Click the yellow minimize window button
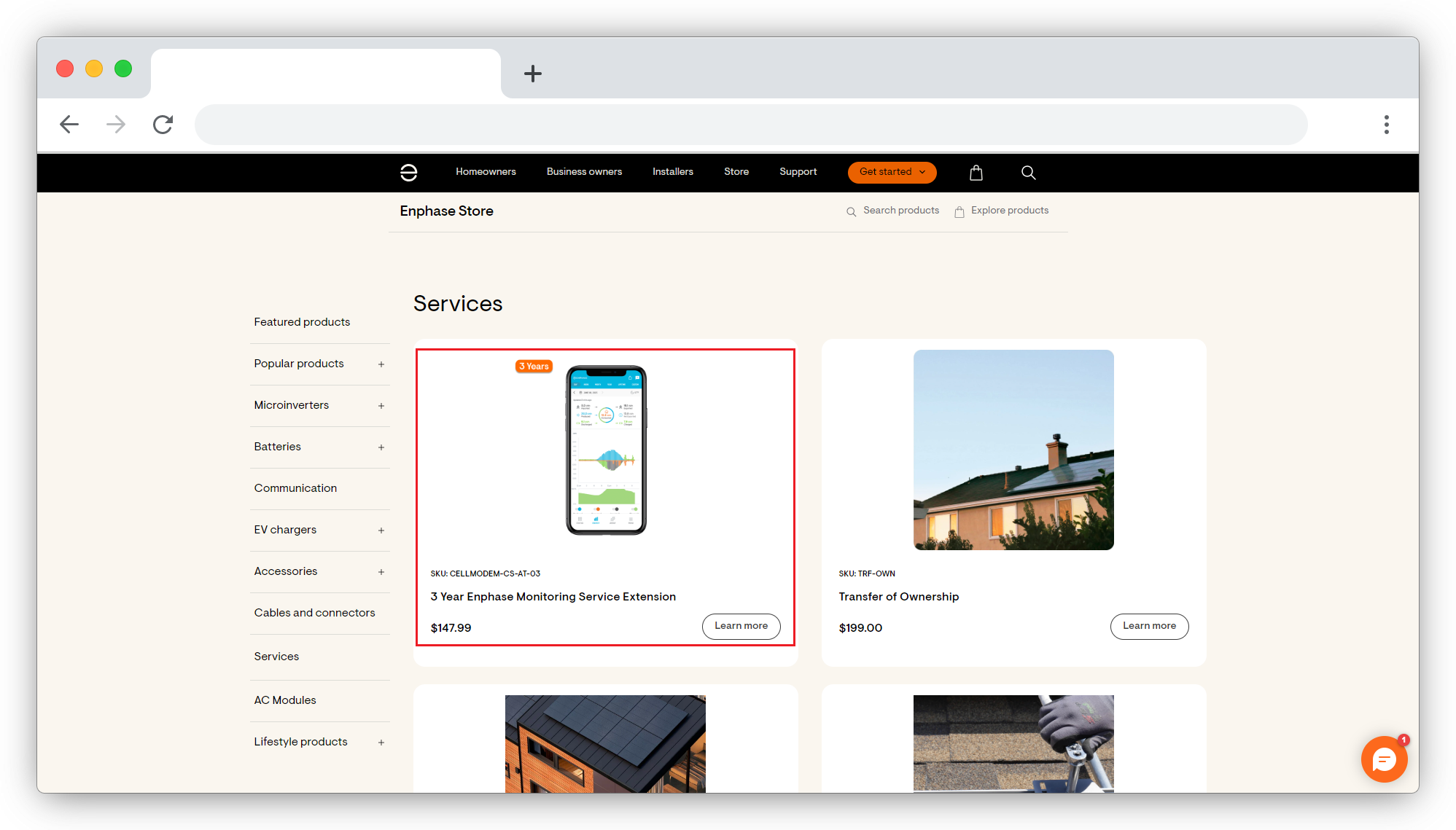Screen dimensions: 1456x830 pos(94,68)
